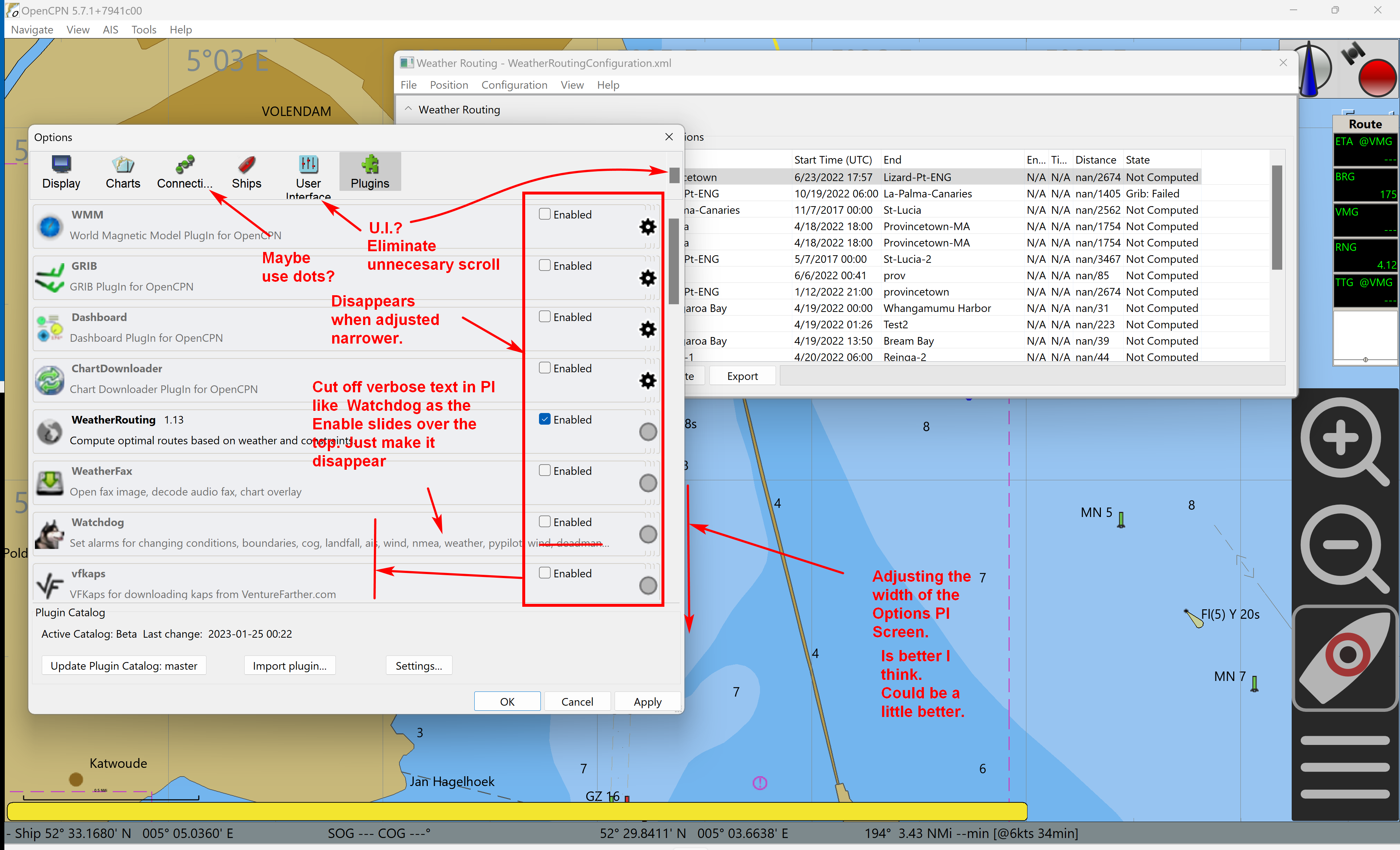Open WMM plugin settings gear
Viewport: 1400px width, 850px height.
pos(648,227)
